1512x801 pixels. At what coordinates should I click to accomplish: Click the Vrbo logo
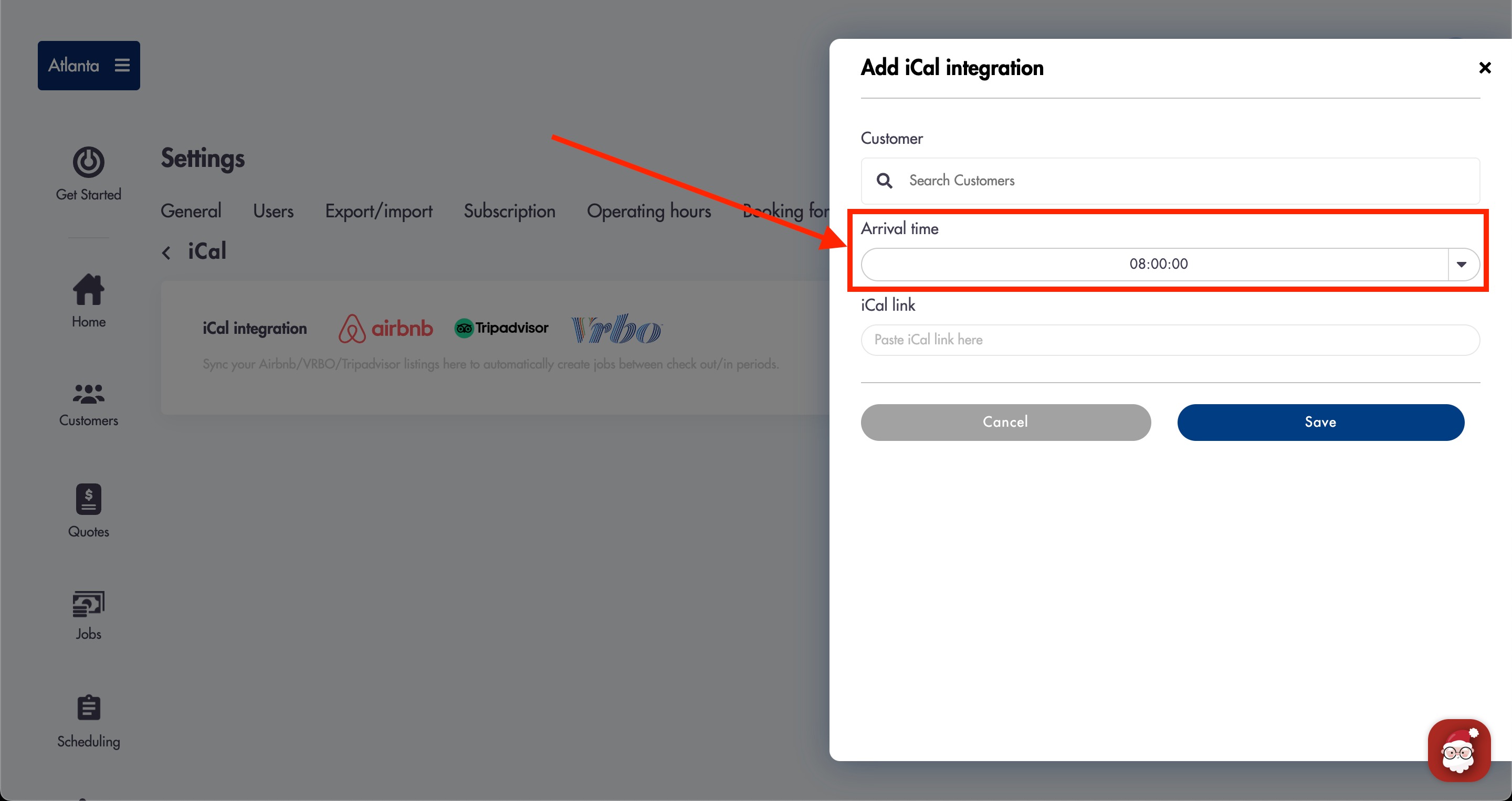(617, 328)
